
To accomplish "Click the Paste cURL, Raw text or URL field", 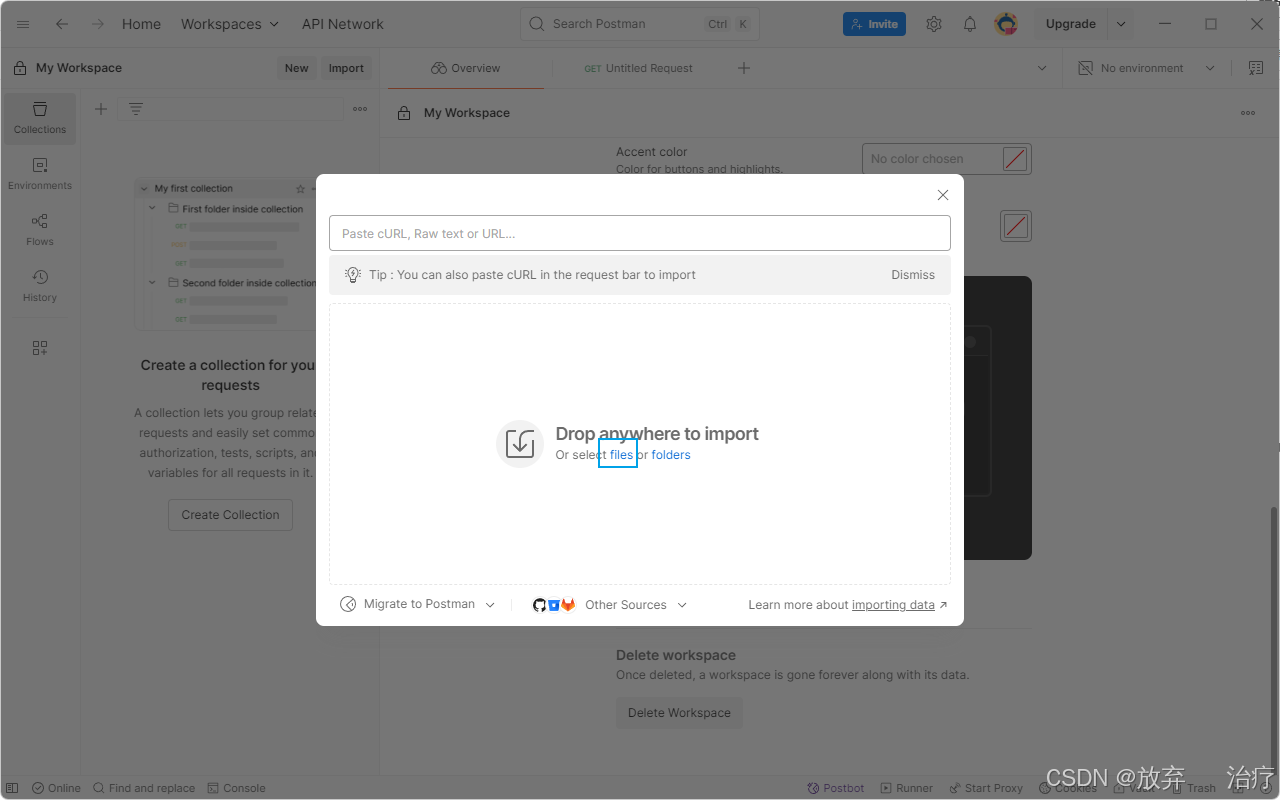I will (x=640, y=233).
